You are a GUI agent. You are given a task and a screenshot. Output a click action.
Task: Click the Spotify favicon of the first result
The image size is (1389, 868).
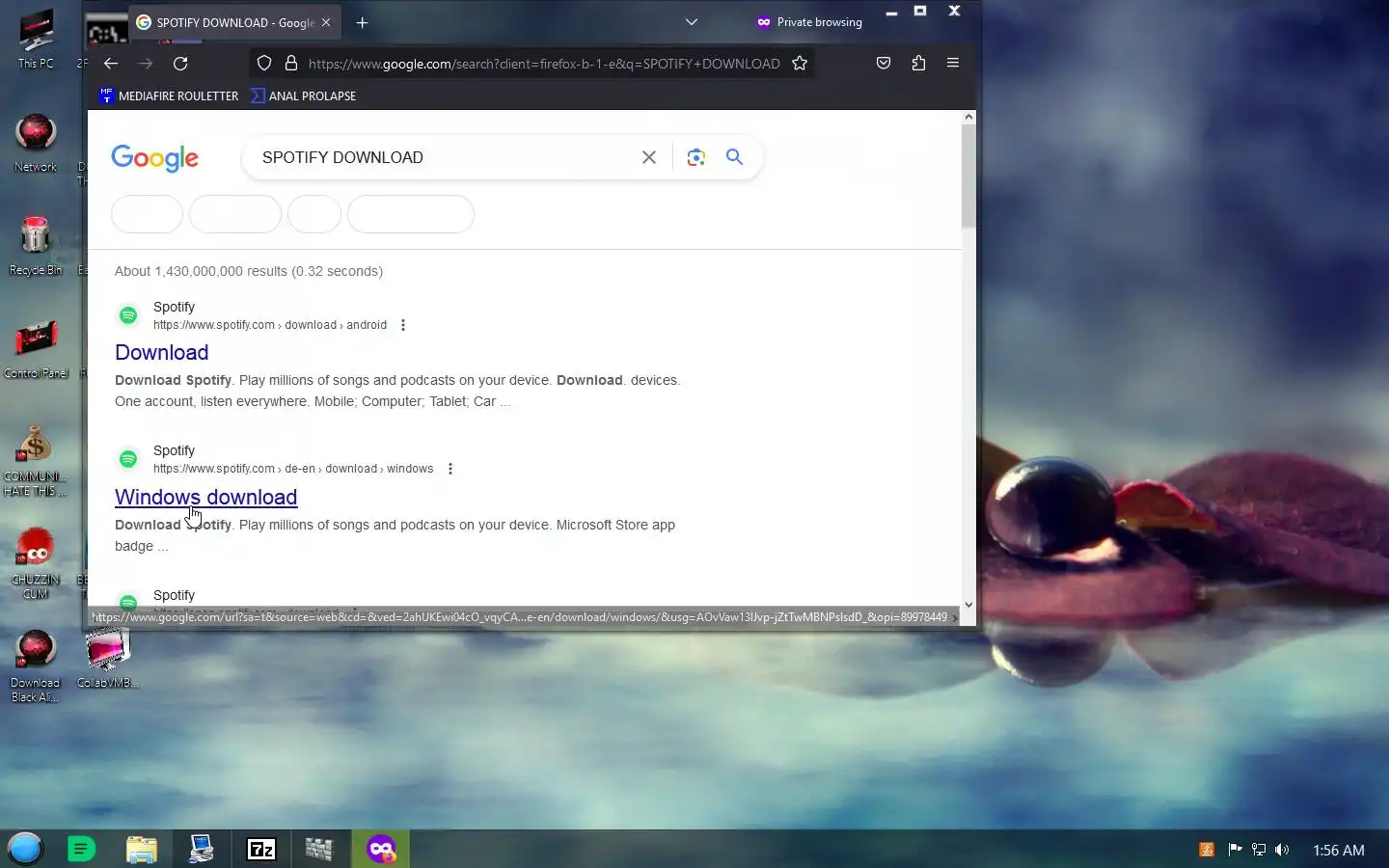128,315
